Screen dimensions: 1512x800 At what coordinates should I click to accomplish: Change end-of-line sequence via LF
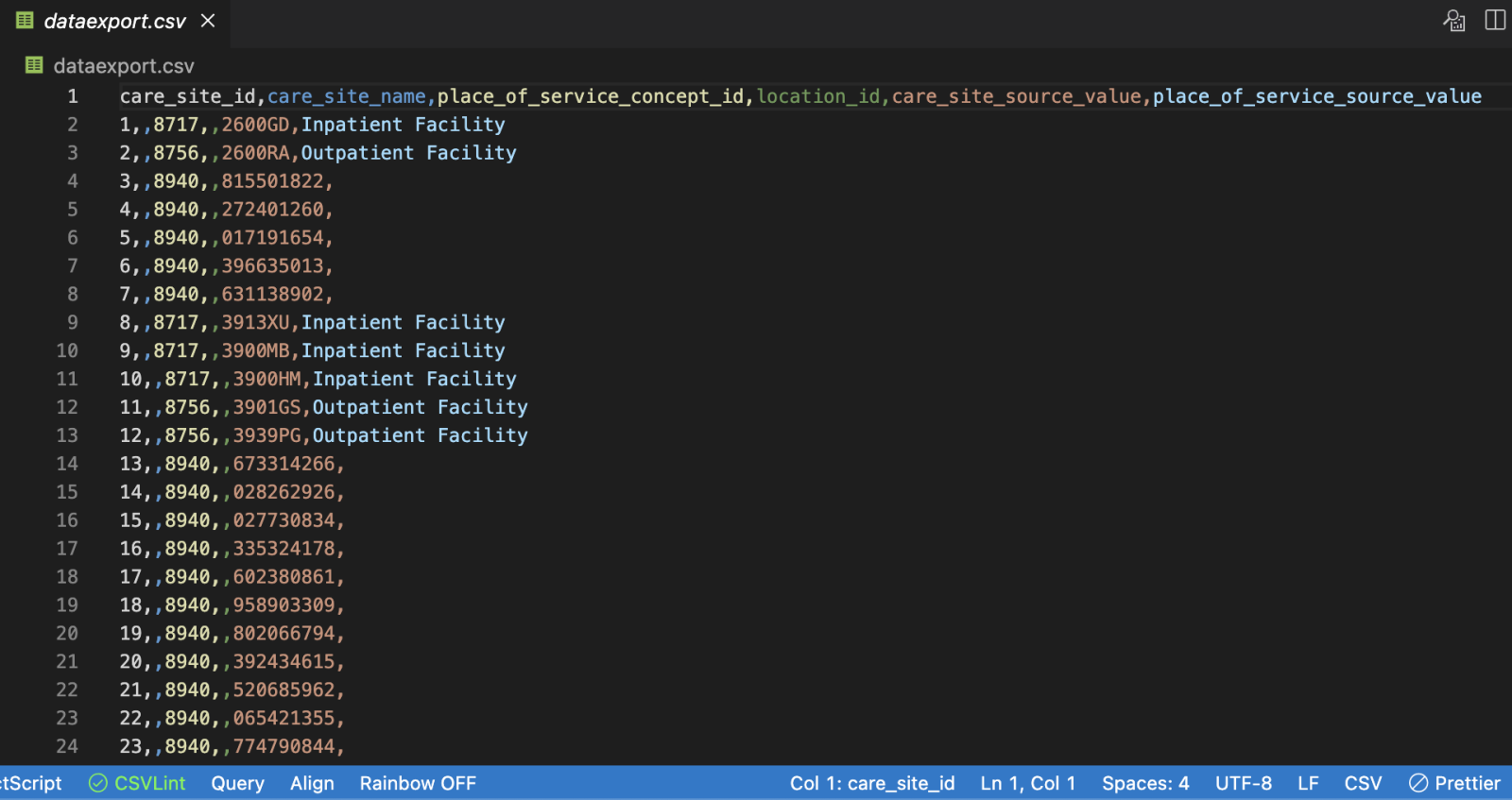coord(1308,783)
